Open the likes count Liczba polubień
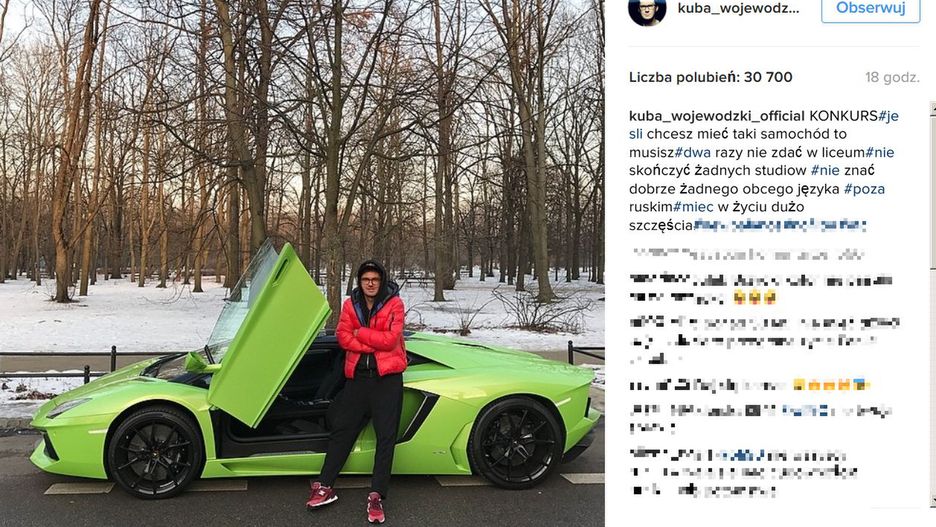 pyautogui.click(x=710, y=77)
